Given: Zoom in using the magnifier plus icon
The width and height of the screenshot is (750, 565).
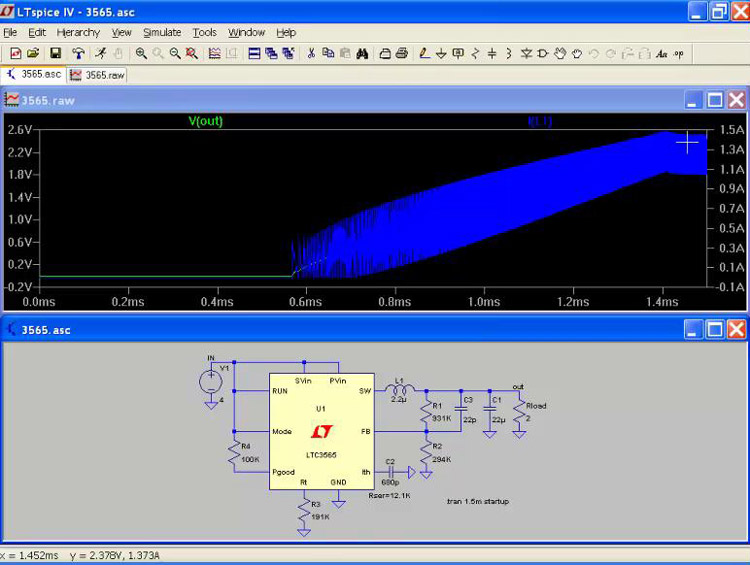Looking at the screenshot, I should (x=141, y=54).
